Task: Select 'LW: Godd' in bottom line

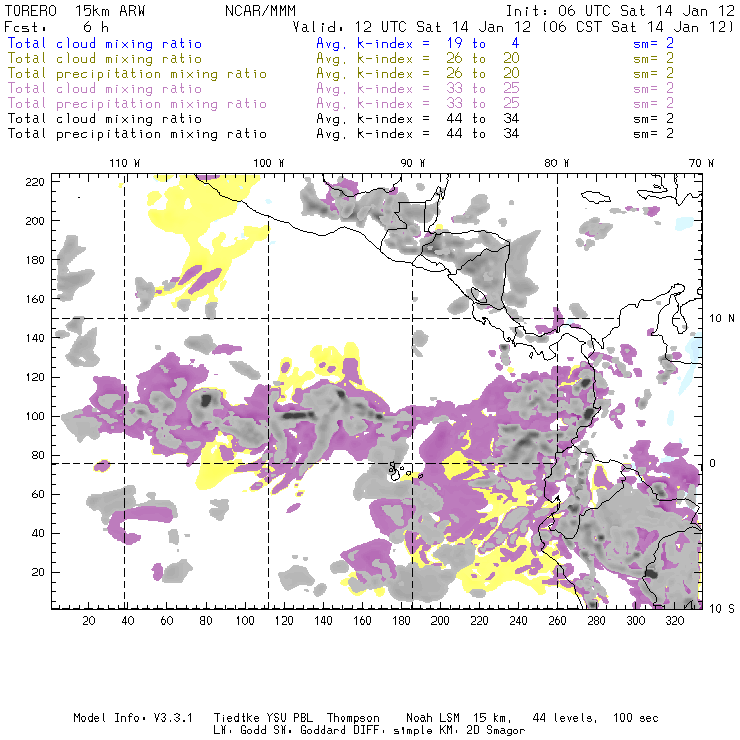Action: point(240,731)
